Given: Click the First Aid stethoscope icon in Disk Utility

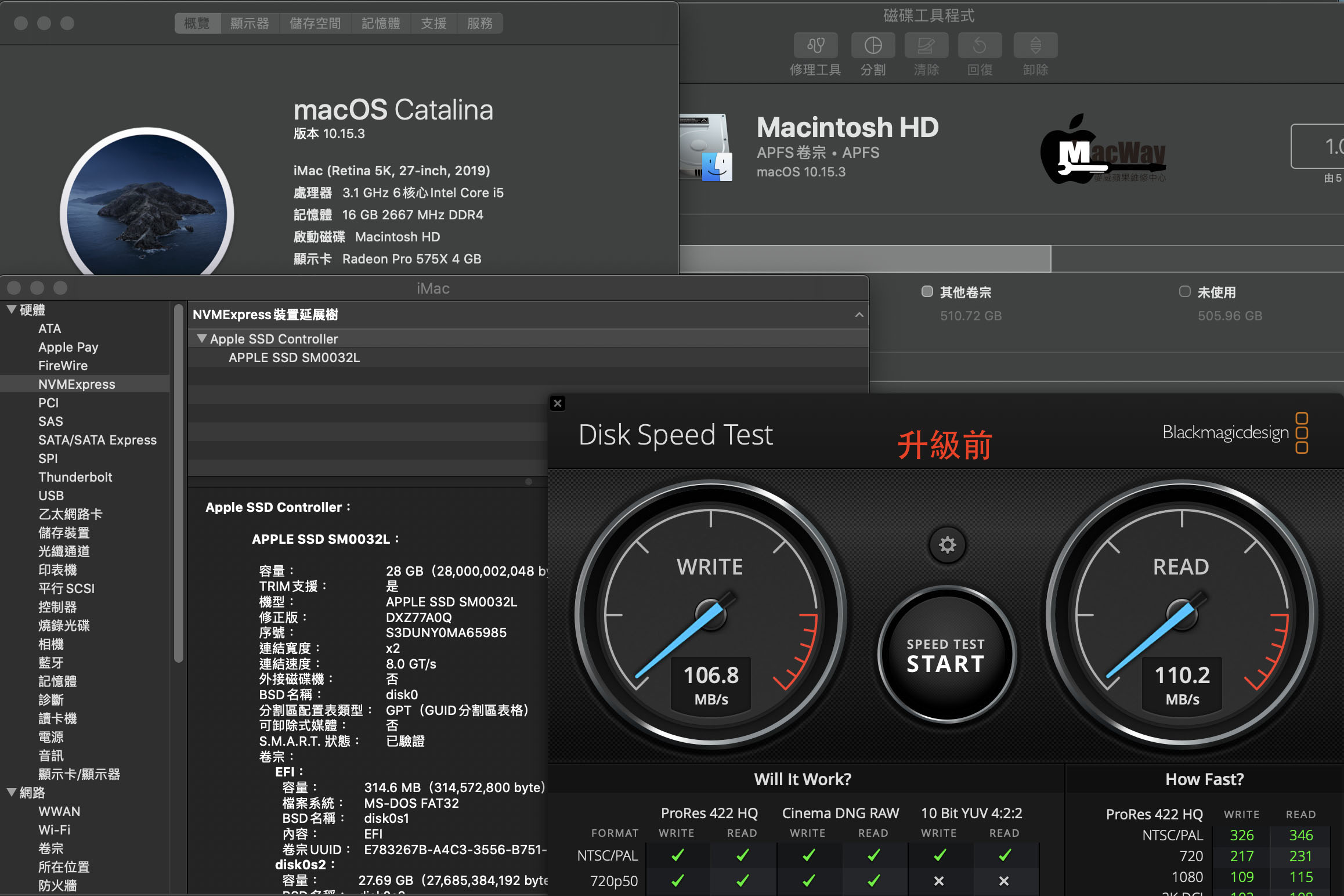Looking at the screenshot, I should [x=815, y=45].
